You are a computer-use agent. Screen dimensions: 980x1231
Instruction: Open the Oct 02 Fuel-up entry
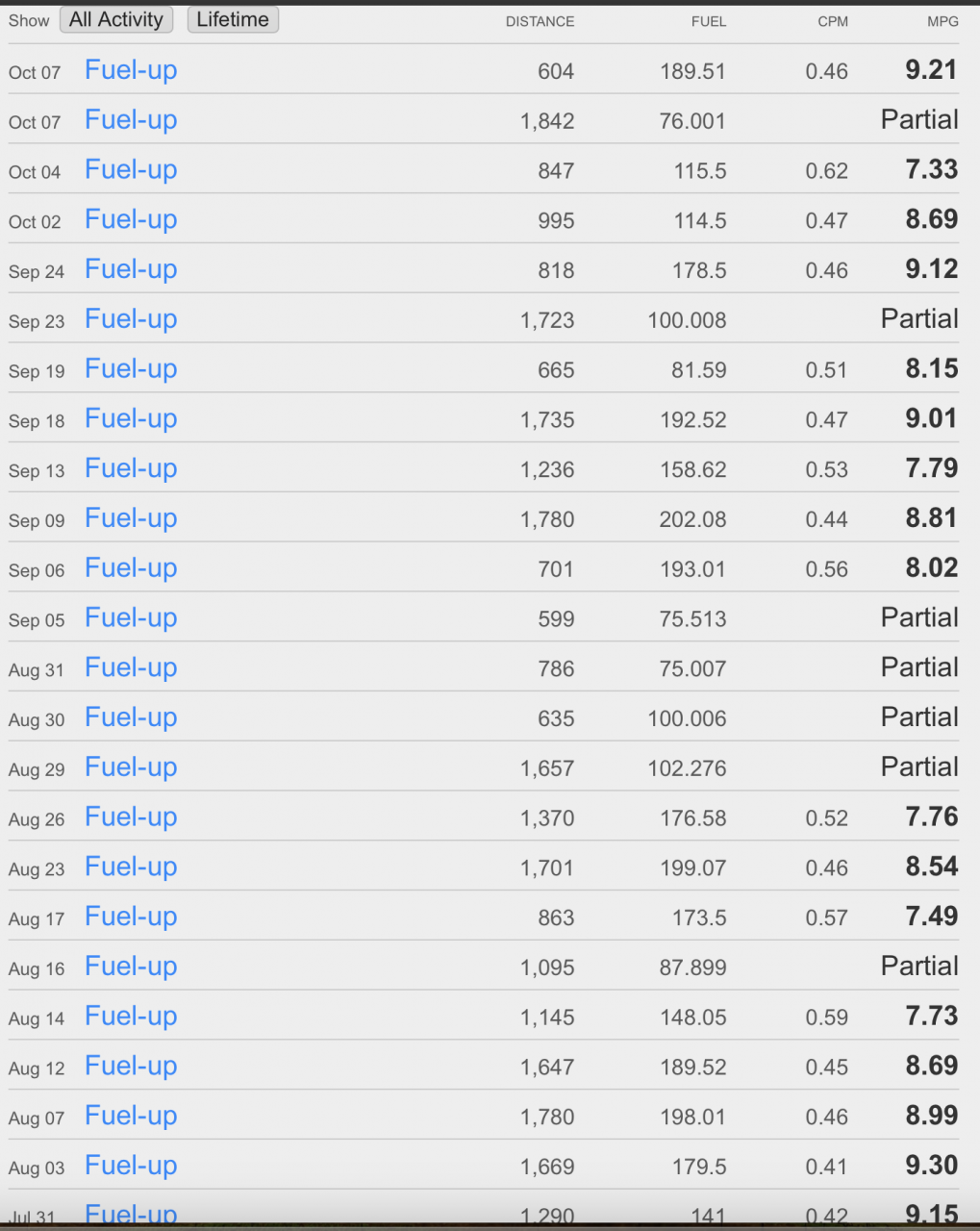131,220
